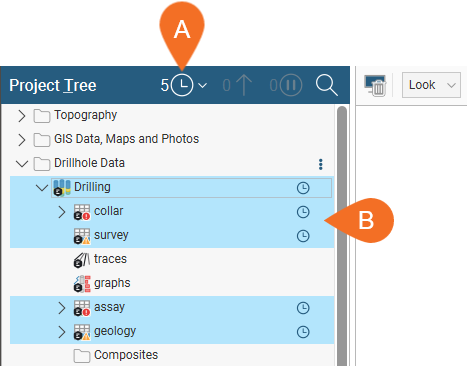467x366 pixels.
Task: Click the paused tasks icon in header
Action: point(291,85)
